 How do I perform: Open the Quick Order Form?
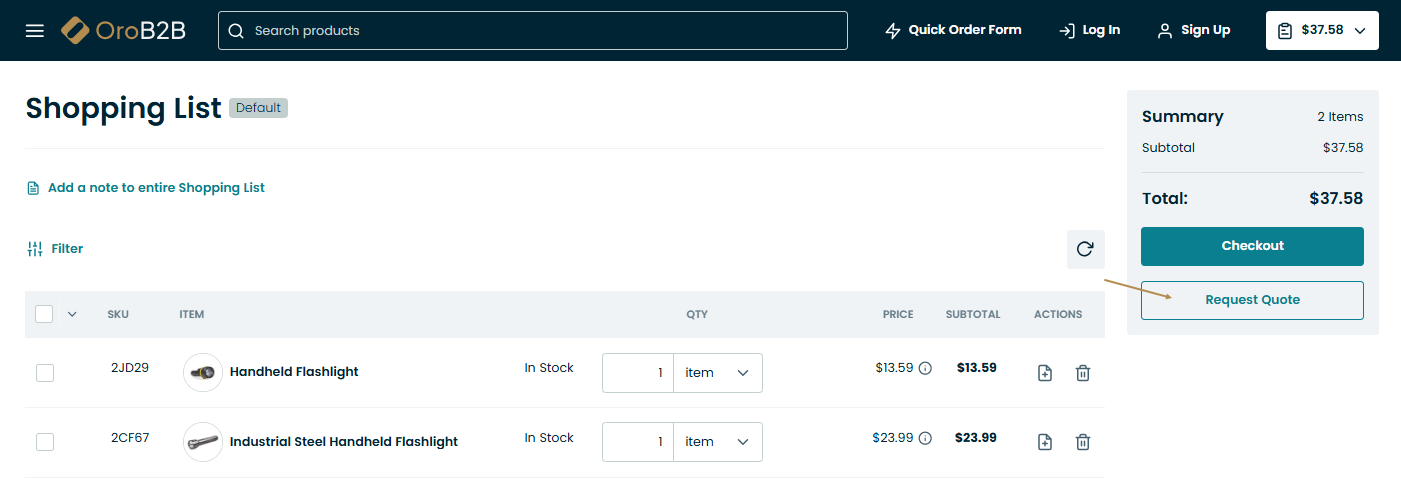click(x=953, y=30)
